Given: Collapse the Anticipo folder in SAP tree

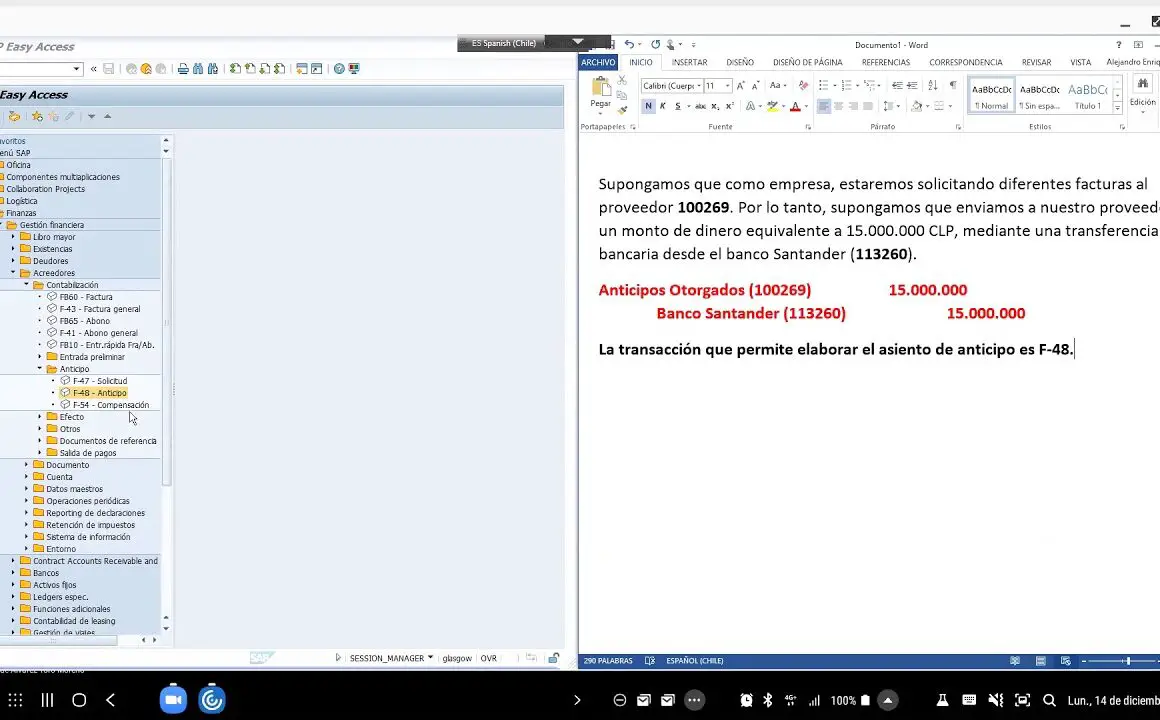Looking at the screenshot, I should (40, 369).
